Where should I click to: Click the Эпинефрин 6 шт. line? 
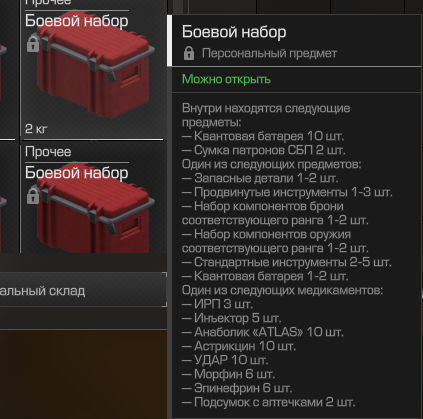point(237,388)
